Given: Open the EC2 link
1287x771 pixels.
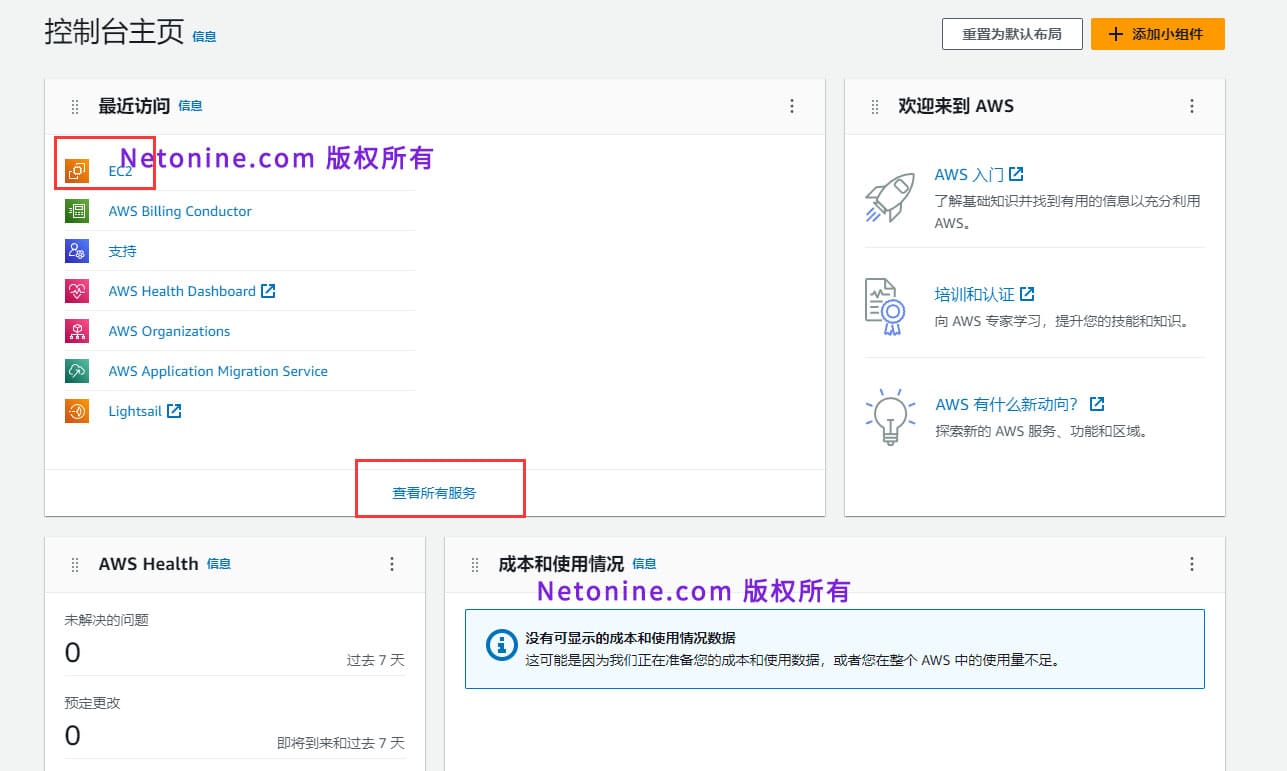Looking at the screenshot, I should coord(120,171).
